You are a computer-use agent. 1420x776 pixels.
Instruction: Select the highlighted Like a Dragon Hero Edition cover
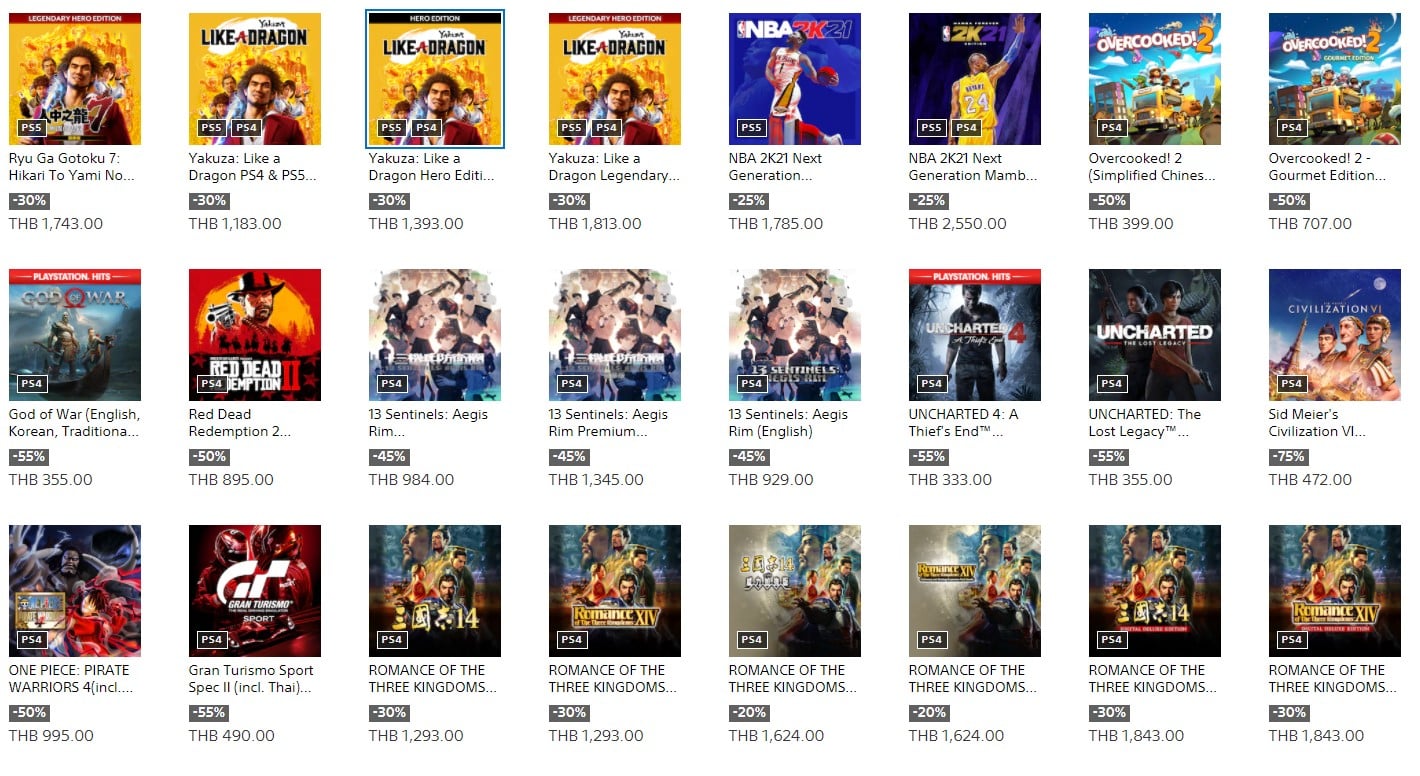(435, 79)
